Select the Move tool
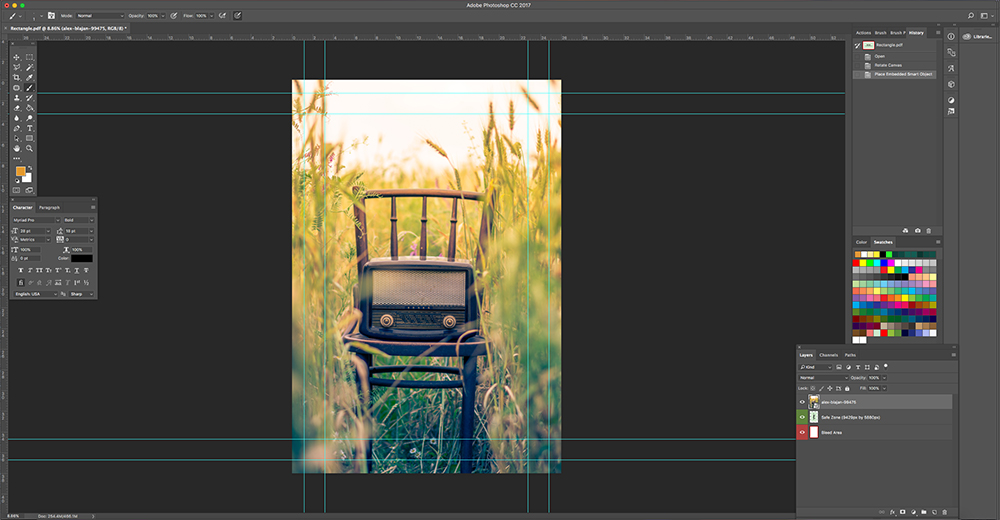The image size is (1000, 520). click(x=17, y=57)
